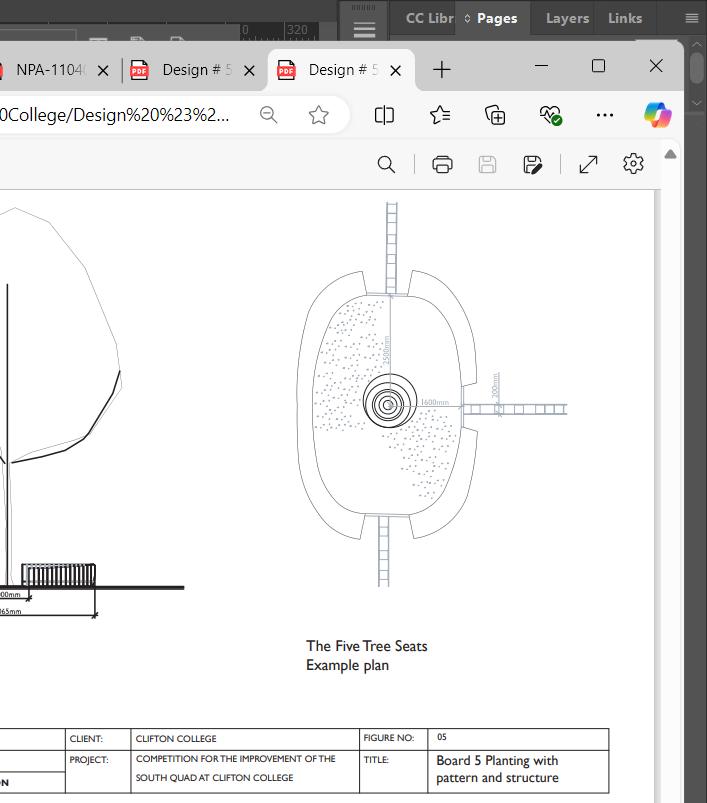Click the InDesign panel scroll thumb
Image resolution: width=707 pixels, height=803 pixels.
[697, 68]
